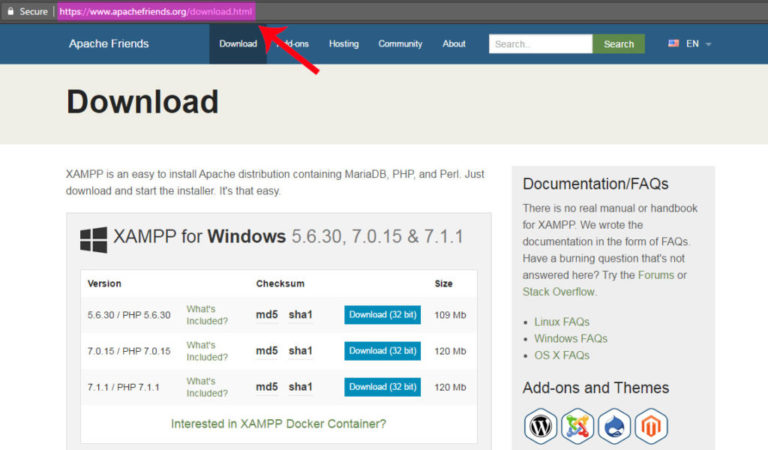768x450 pixels.
Task: Open the XAMPP Docker Container link
Action: pos(278,424)
